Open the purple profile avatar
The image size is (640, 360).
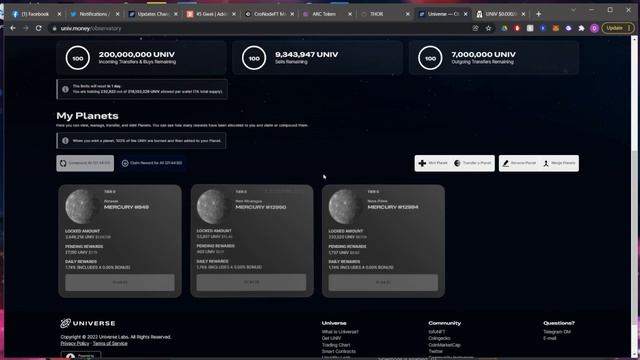click(x=594, y=28)
